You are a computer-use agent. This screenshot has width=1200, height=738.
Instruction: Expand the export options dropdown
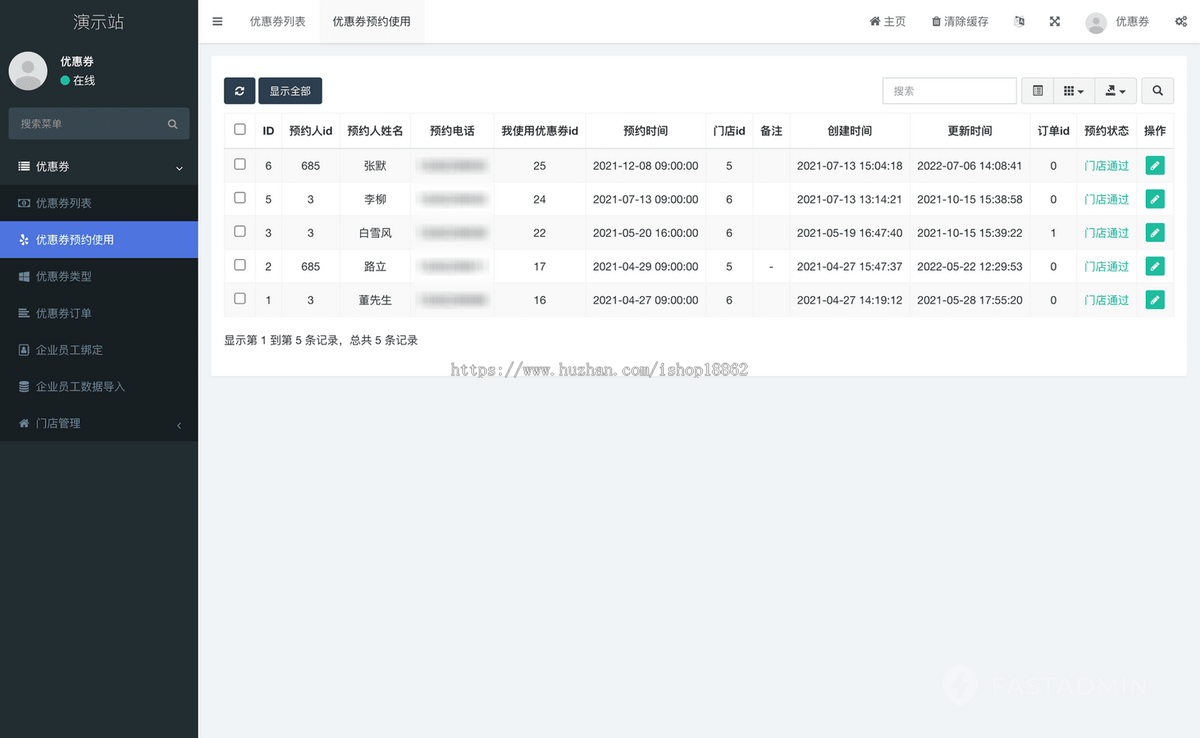point(1115,90)
